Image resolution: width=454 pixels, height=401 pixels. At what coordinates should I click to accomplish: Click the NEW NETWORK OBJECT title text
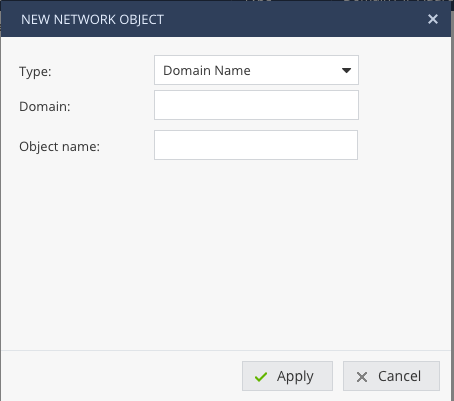coord(92,19)
